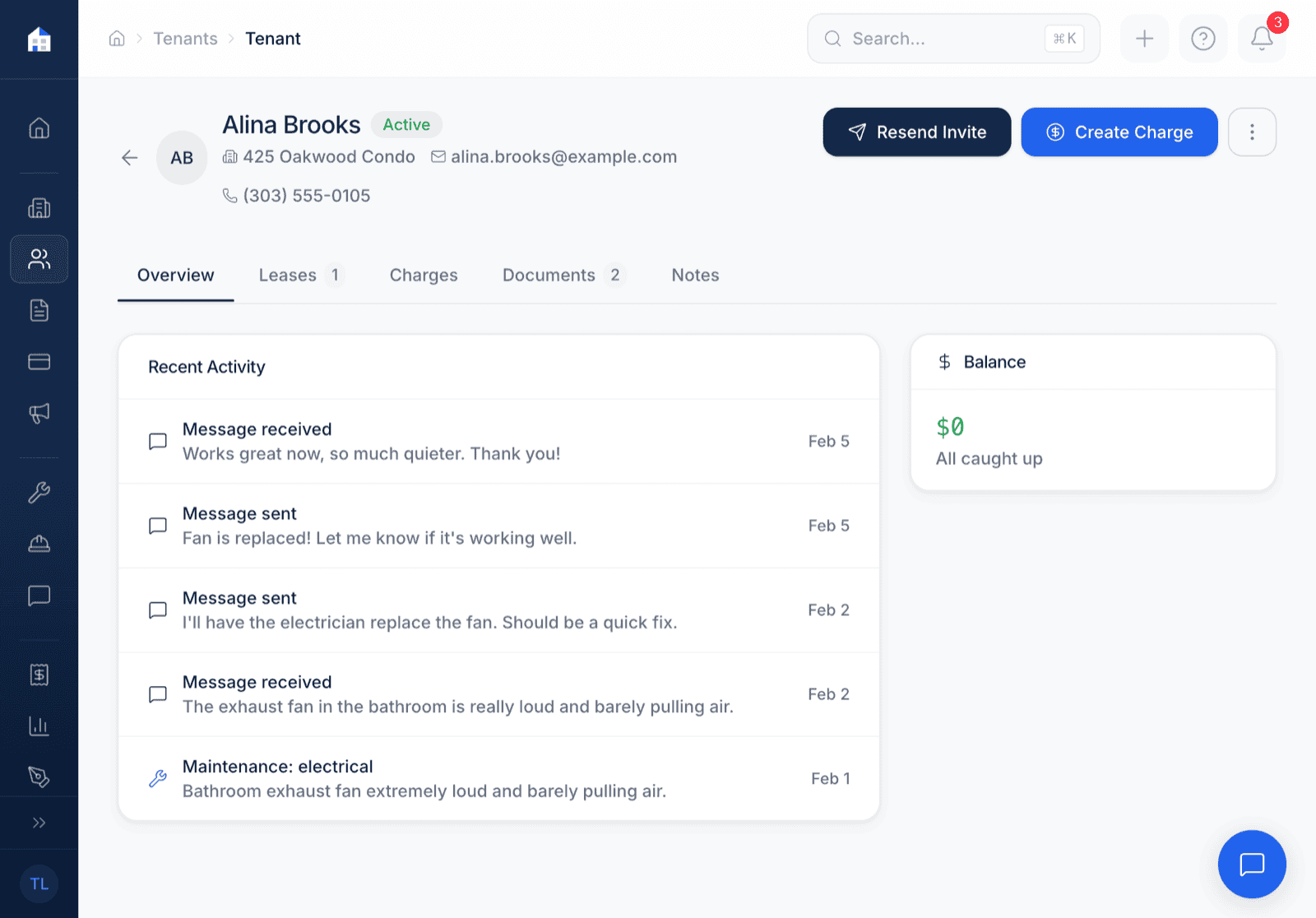Screen dimensions: 1316x918
Task: Select the Announcements megaphone icon
Action: tap(39, 413)
